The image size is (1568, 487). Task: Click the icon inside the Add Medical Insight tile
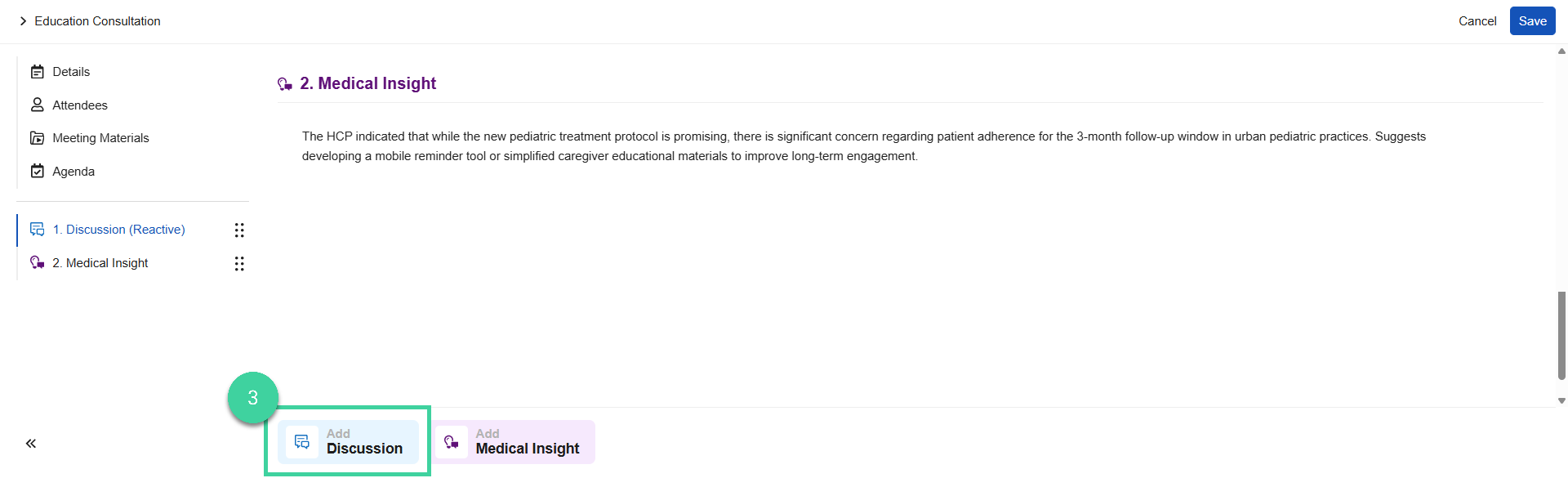click(x=452, y=441)
